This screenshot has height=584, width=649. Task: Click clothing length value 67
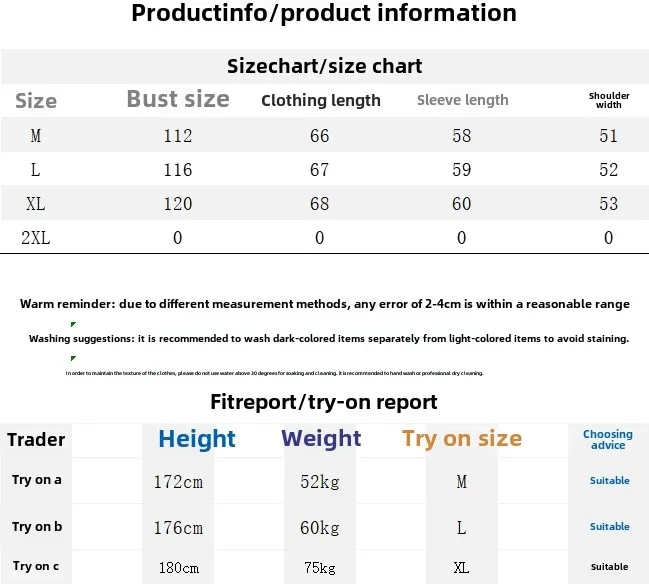point(320,170)
